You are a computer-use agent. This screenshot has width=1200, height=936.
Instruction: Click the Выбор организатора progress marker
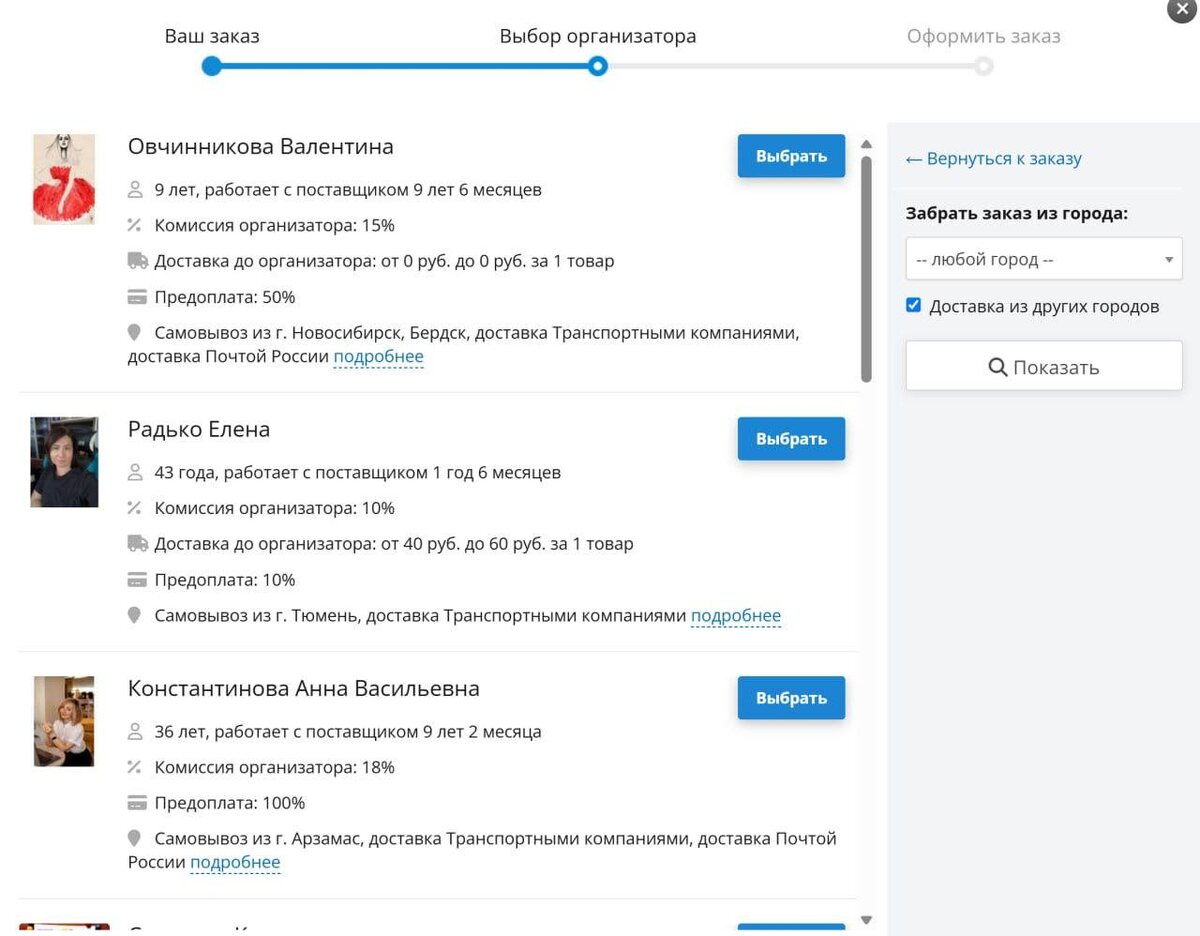click(597, 66)
